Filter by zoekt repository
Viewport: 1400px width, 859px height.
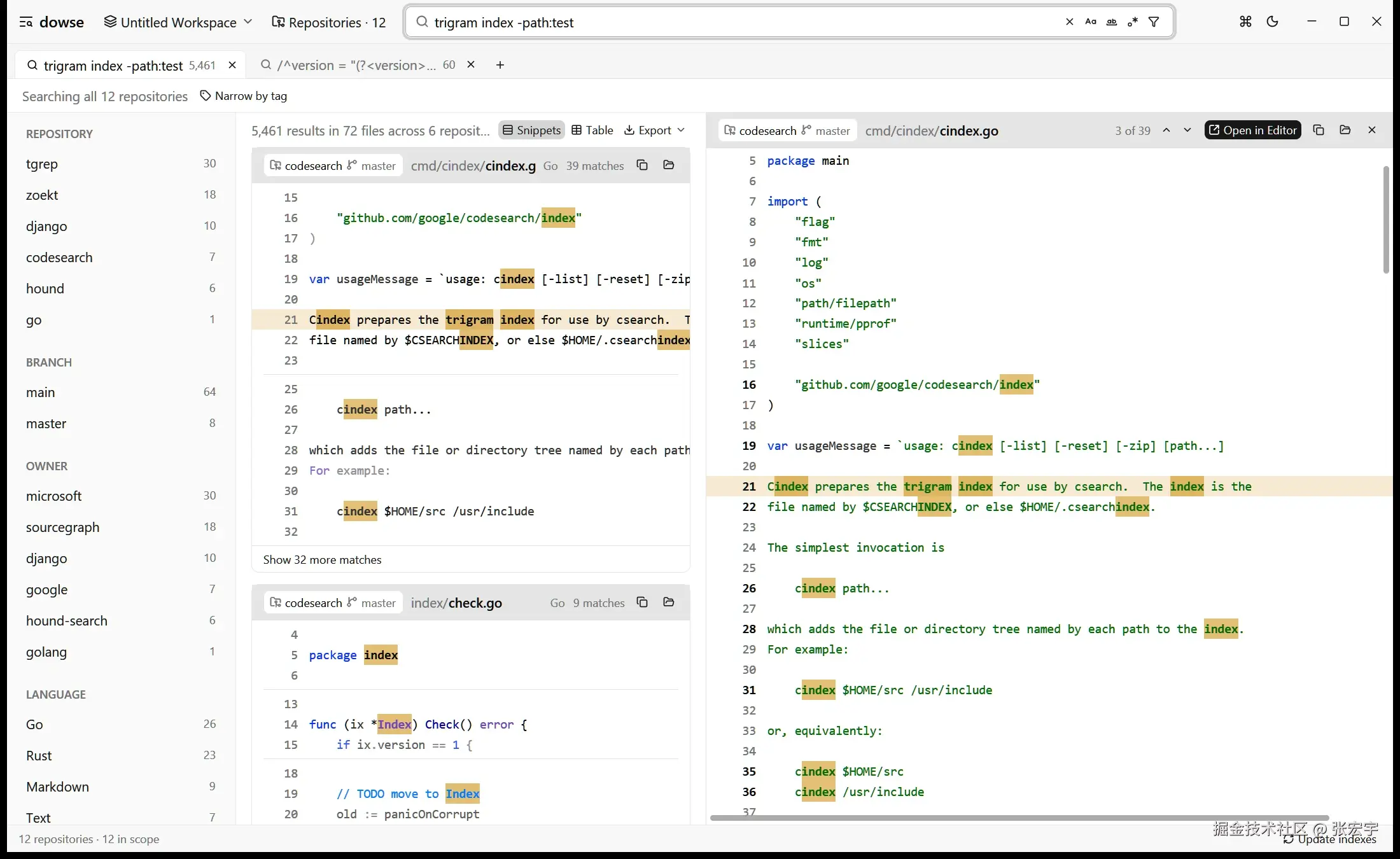[121, 195]
